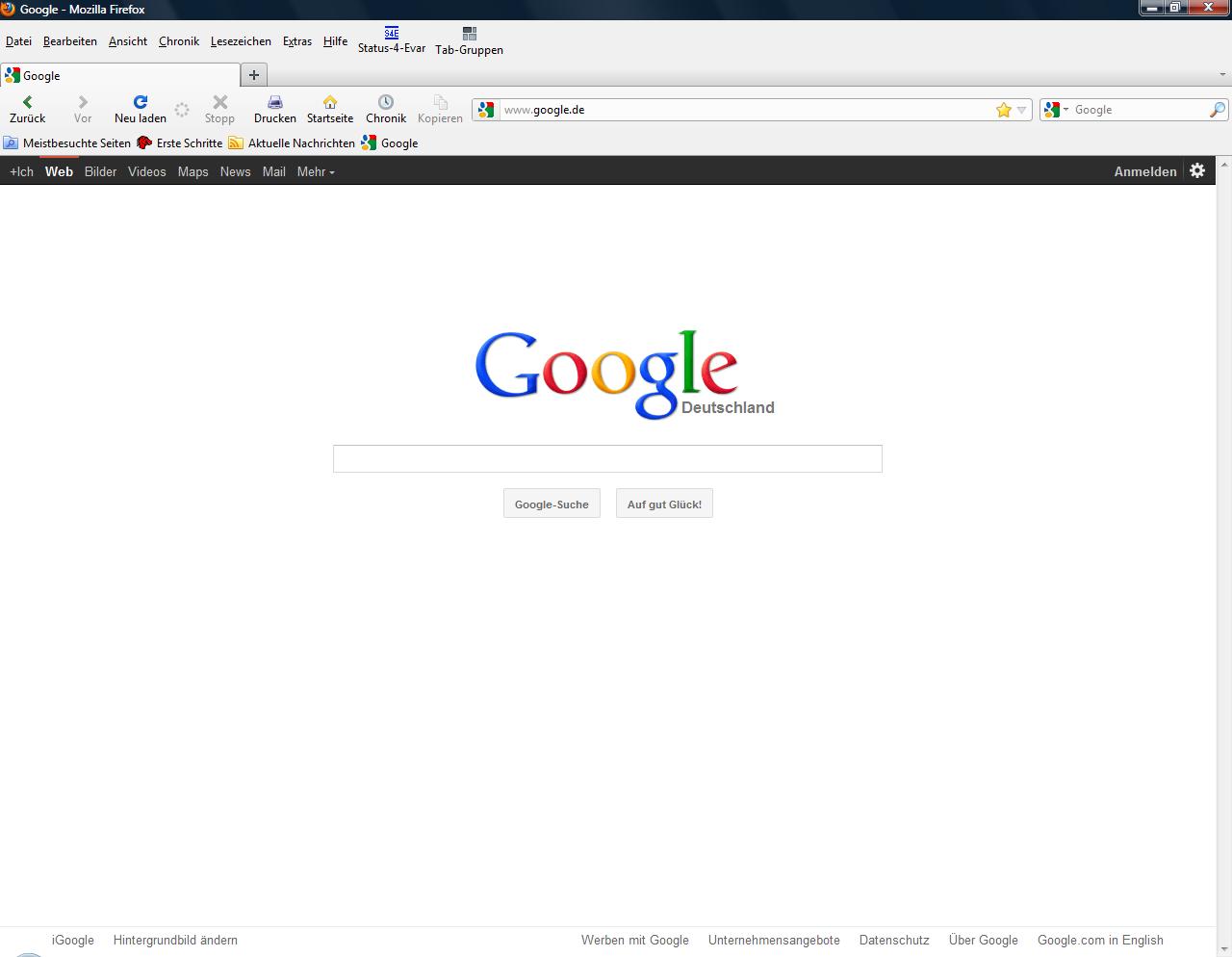Select Web in the Google bar
The width and height of the screenshot is (1232, 957).
point(59,171)
